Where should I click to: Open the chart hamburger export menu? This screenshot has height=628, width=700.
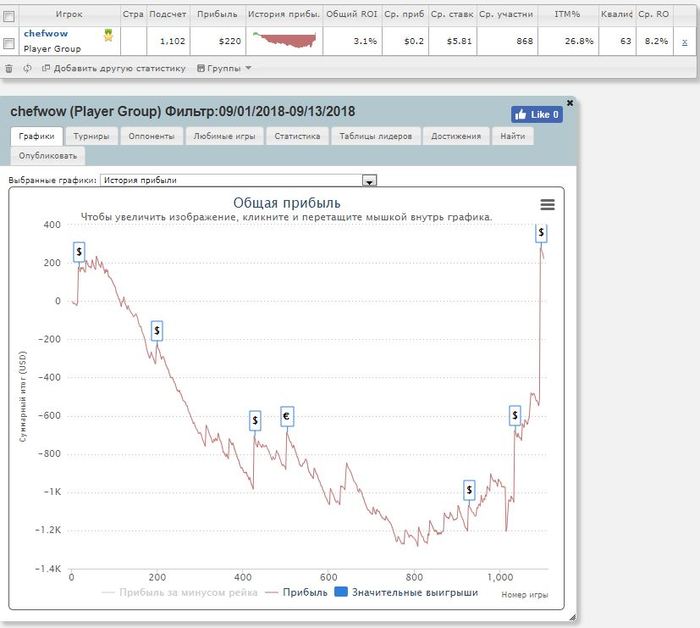(547, 204)
